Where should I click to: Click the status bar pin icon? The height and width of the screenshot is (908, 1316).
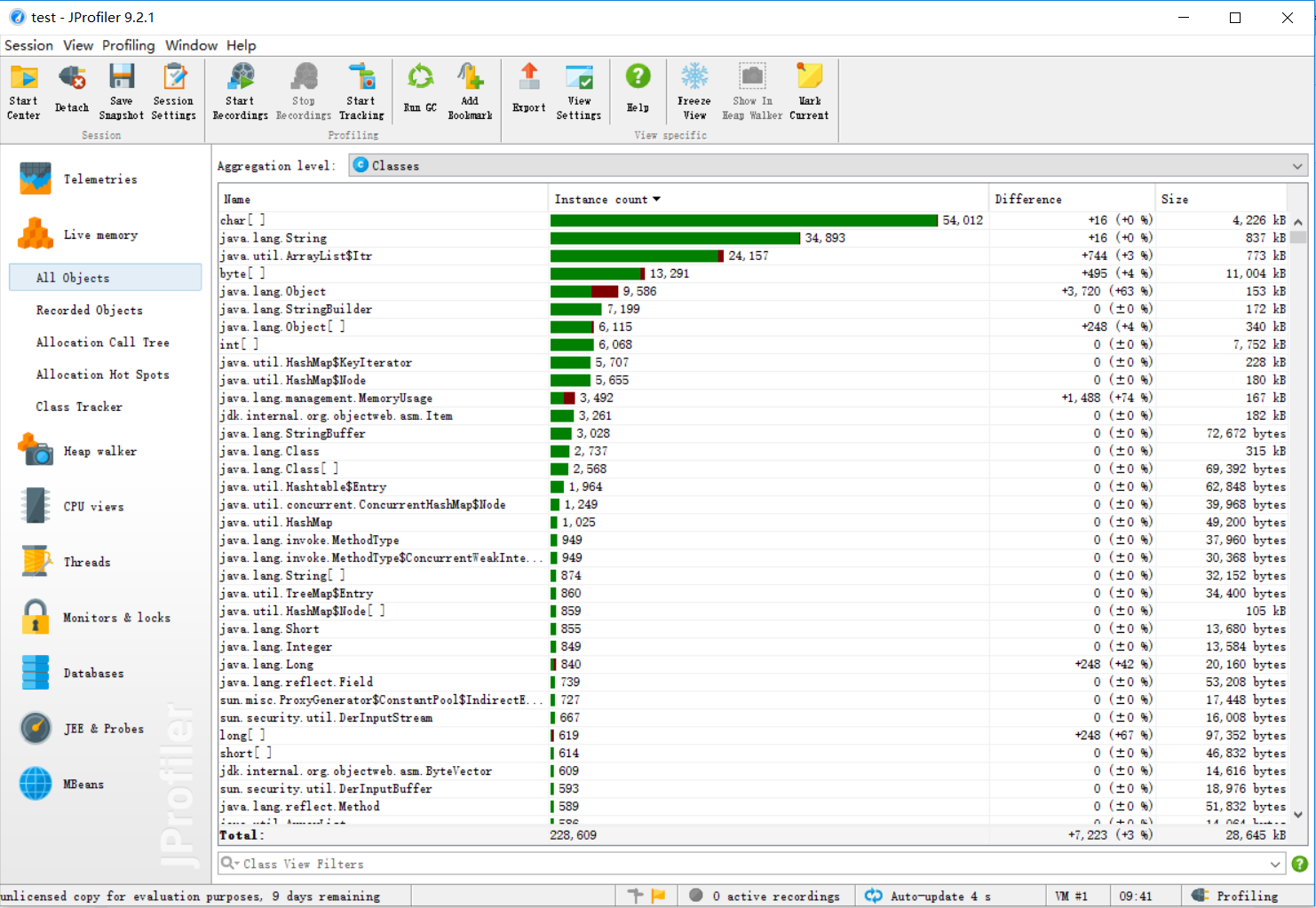click(x=635, y=896)
